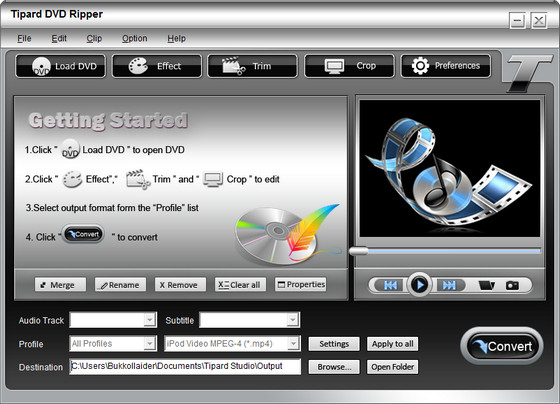Image resolution: width=560 pixels, height=404 pixels.
Task: Click the Merge button
Action: point(60,285)
